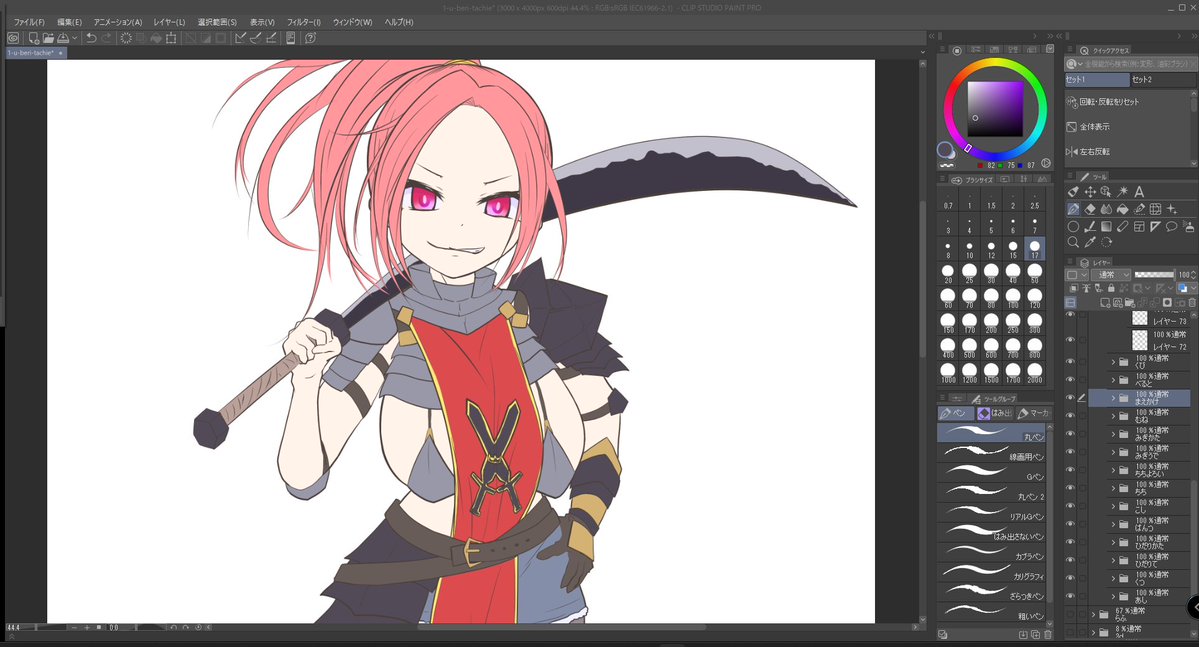Viewport: 1199px width, 647px height.
Task: Select the Ruler triangle tool
Action: coord(1155,226)
